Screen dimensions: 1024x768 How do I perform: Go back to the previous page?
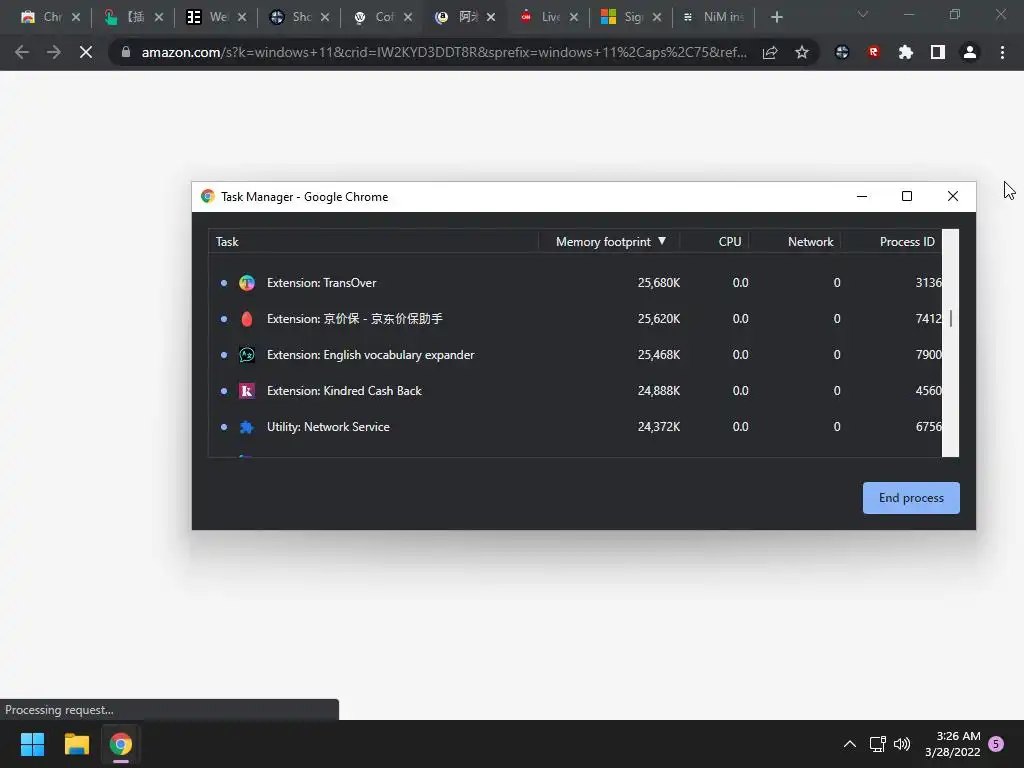22,52
